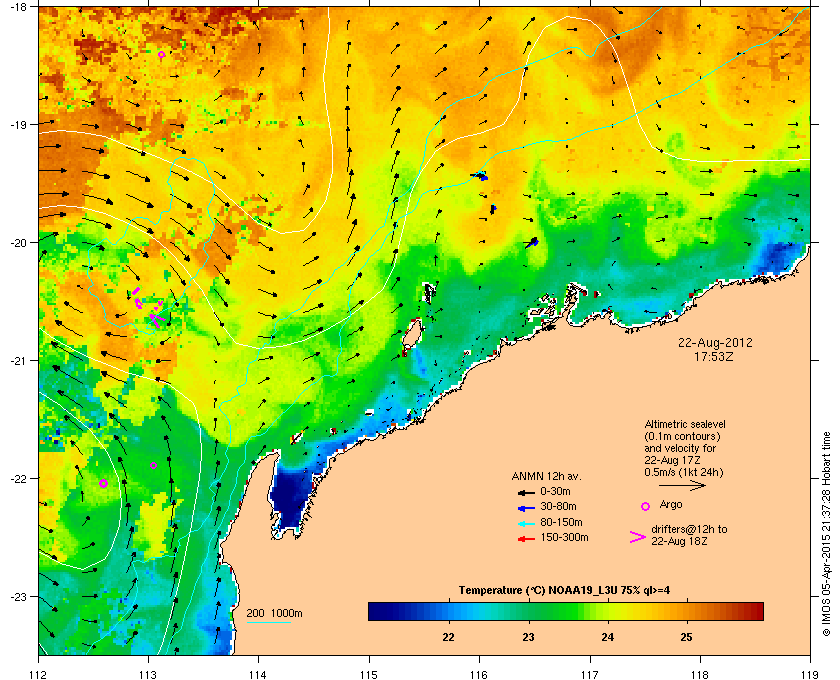Click the elongated island near 115.4E 20.8S
This screenshot has width=840, height=680.
pos(411,336)
